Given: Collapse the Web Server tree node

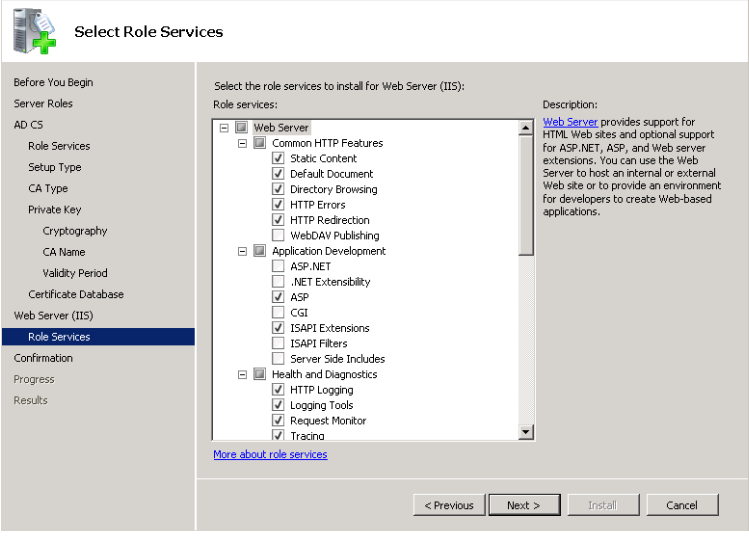Looking at the screenshot, I should pos(224,128).
